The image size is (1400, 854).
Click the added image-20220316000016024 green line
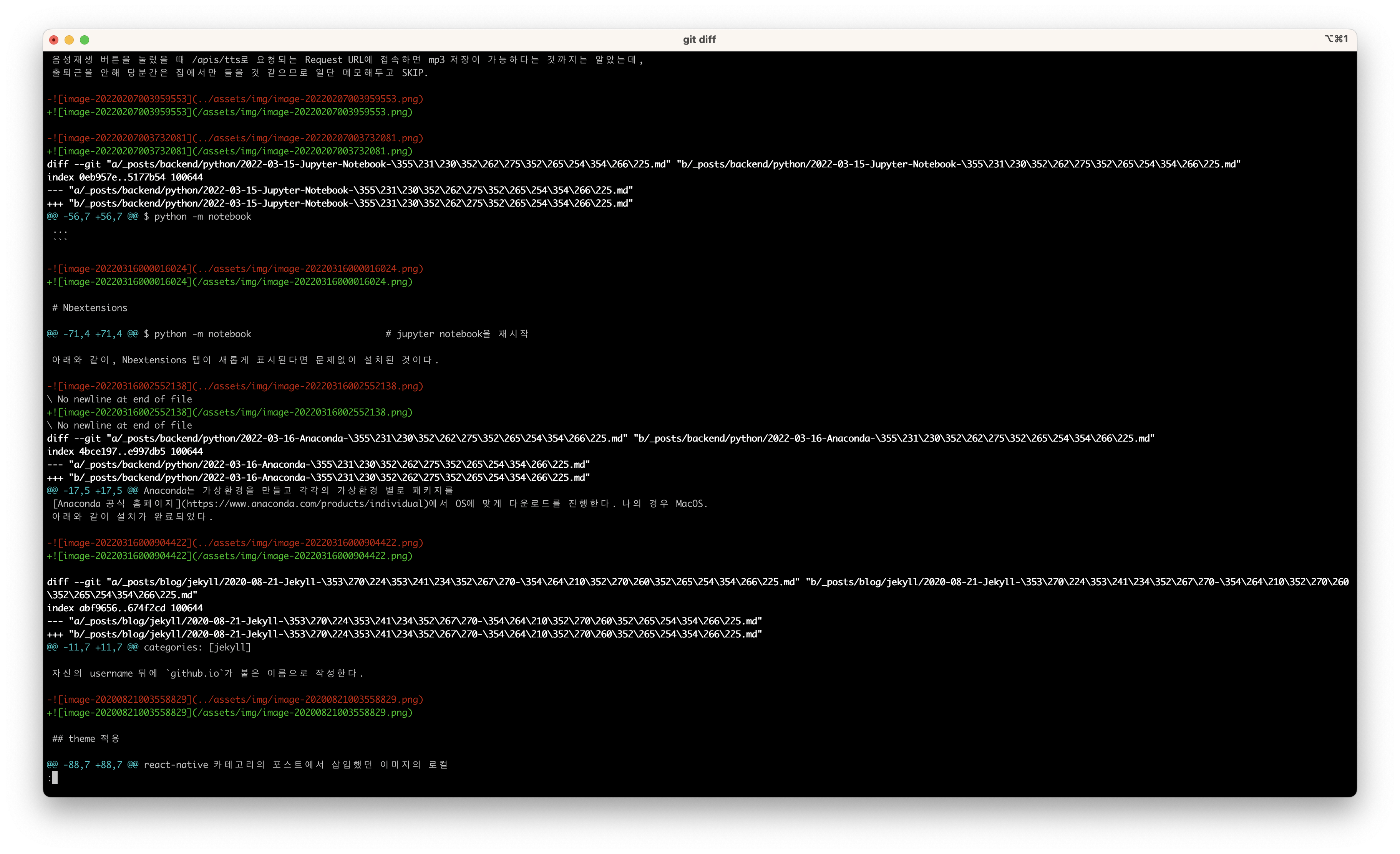click(229, 281)
